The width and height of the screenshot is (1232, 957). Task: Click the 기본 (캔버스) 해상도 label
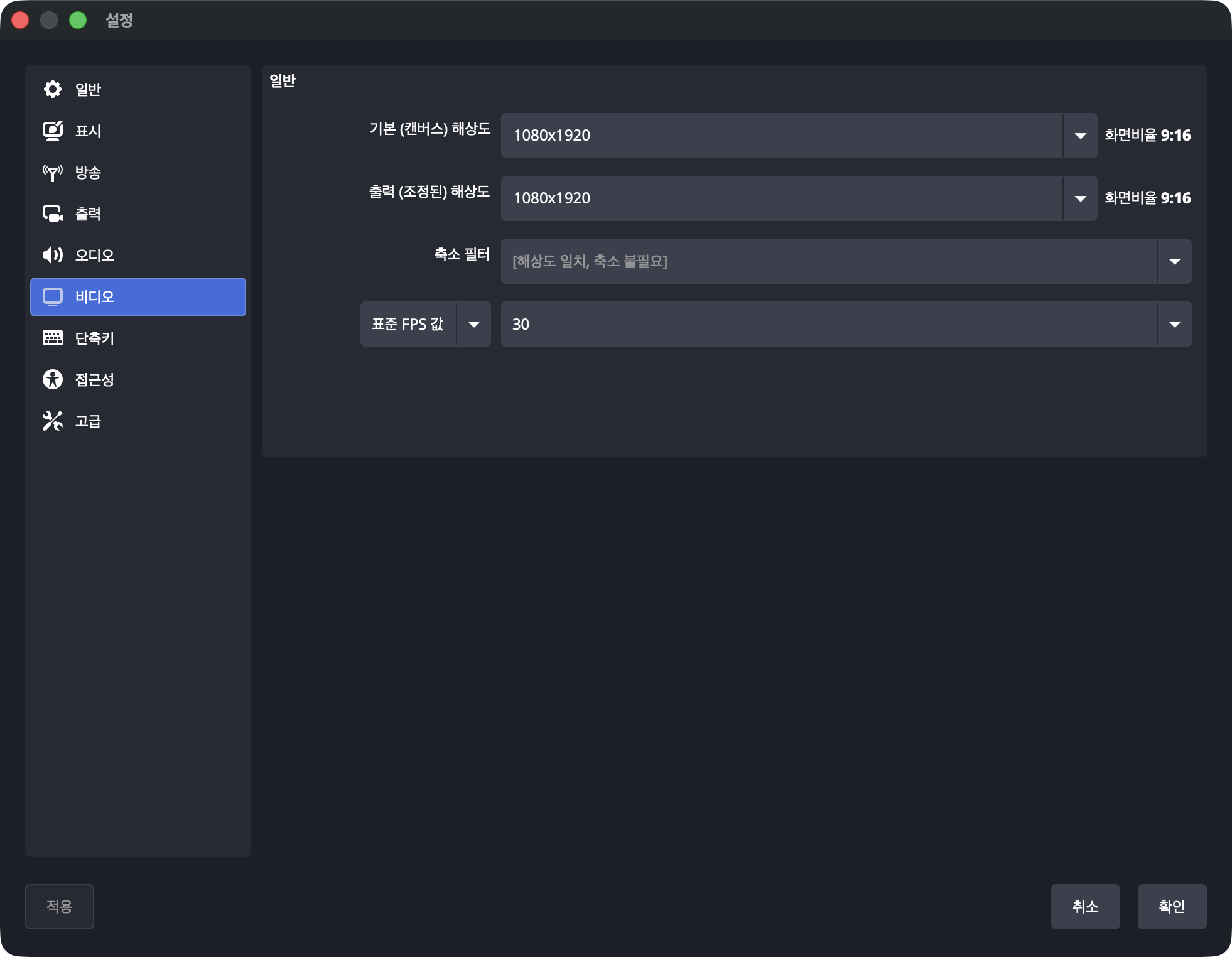point(430,129)
